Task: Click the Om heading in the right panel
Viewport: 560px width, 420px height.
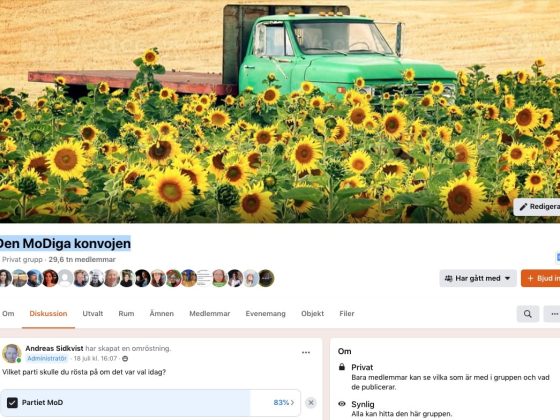Action: (344, 351)
